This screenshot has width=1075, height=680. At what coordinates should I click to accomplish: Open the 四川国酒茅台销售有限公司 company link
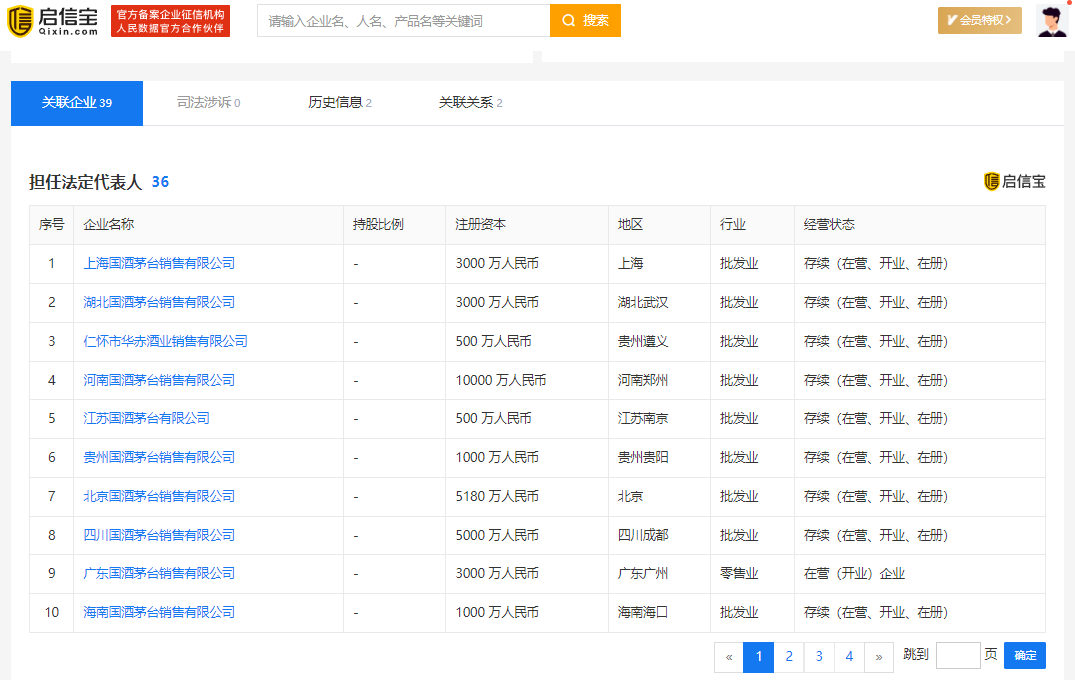159,535
